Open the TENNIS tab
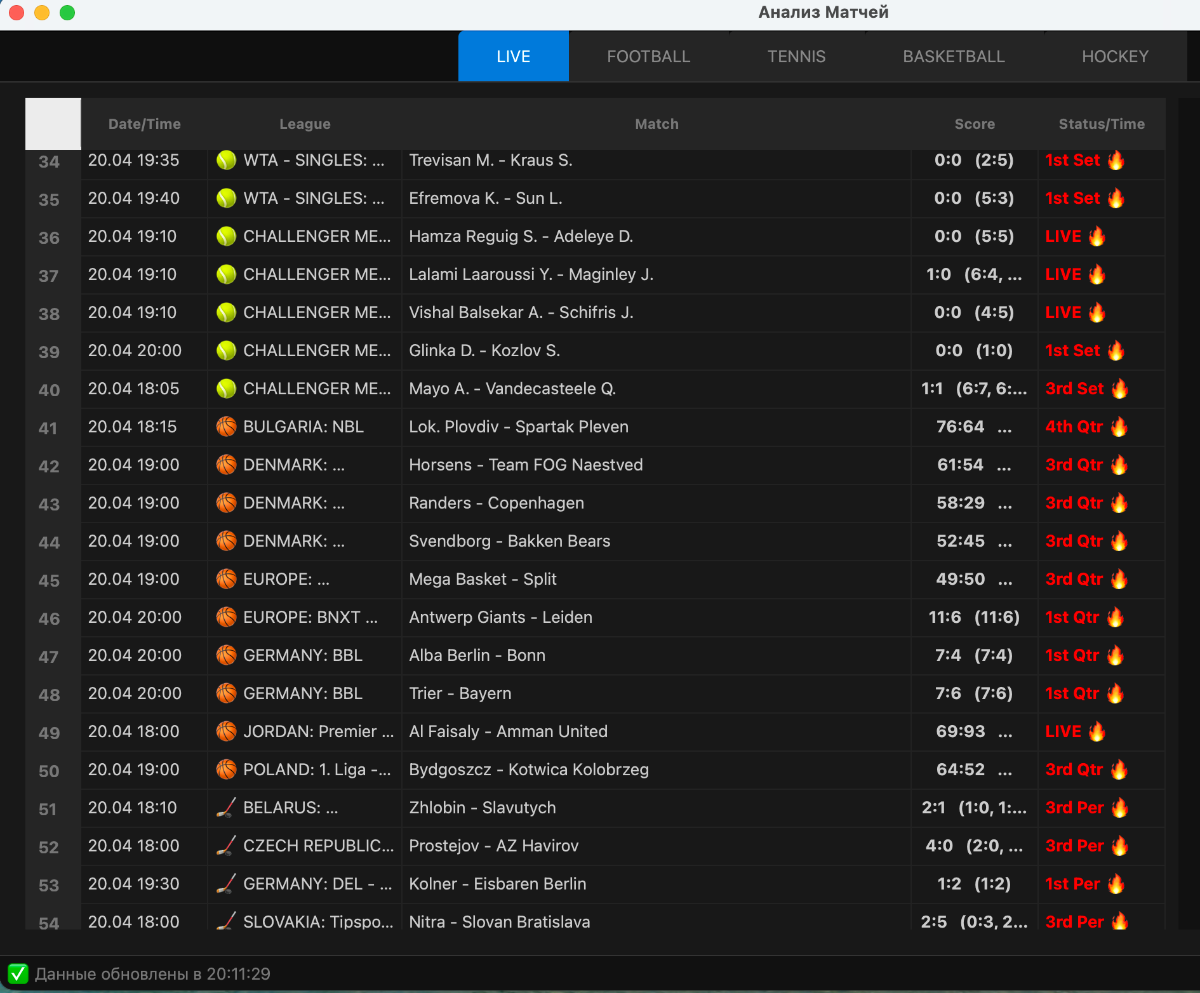1200x993 pixels. (796, 57)
